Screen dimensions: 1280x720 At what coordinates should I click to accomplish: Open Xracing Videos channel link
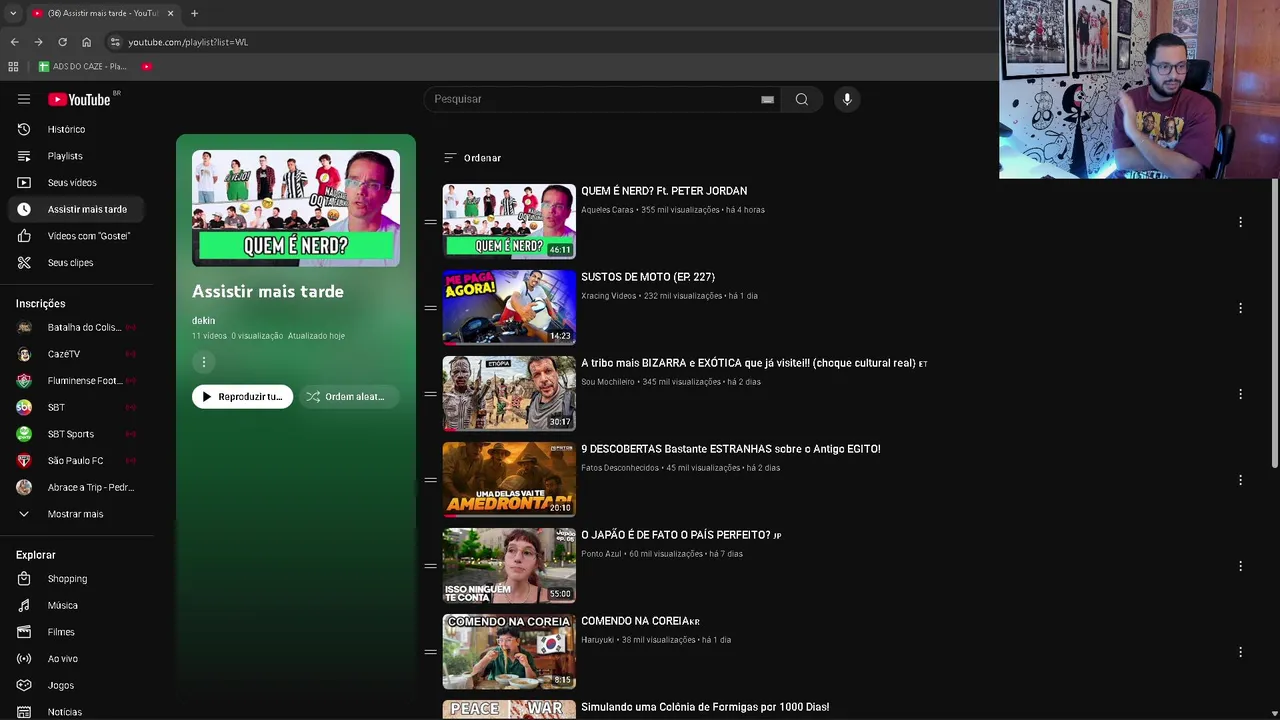click(x=608, y=296)
